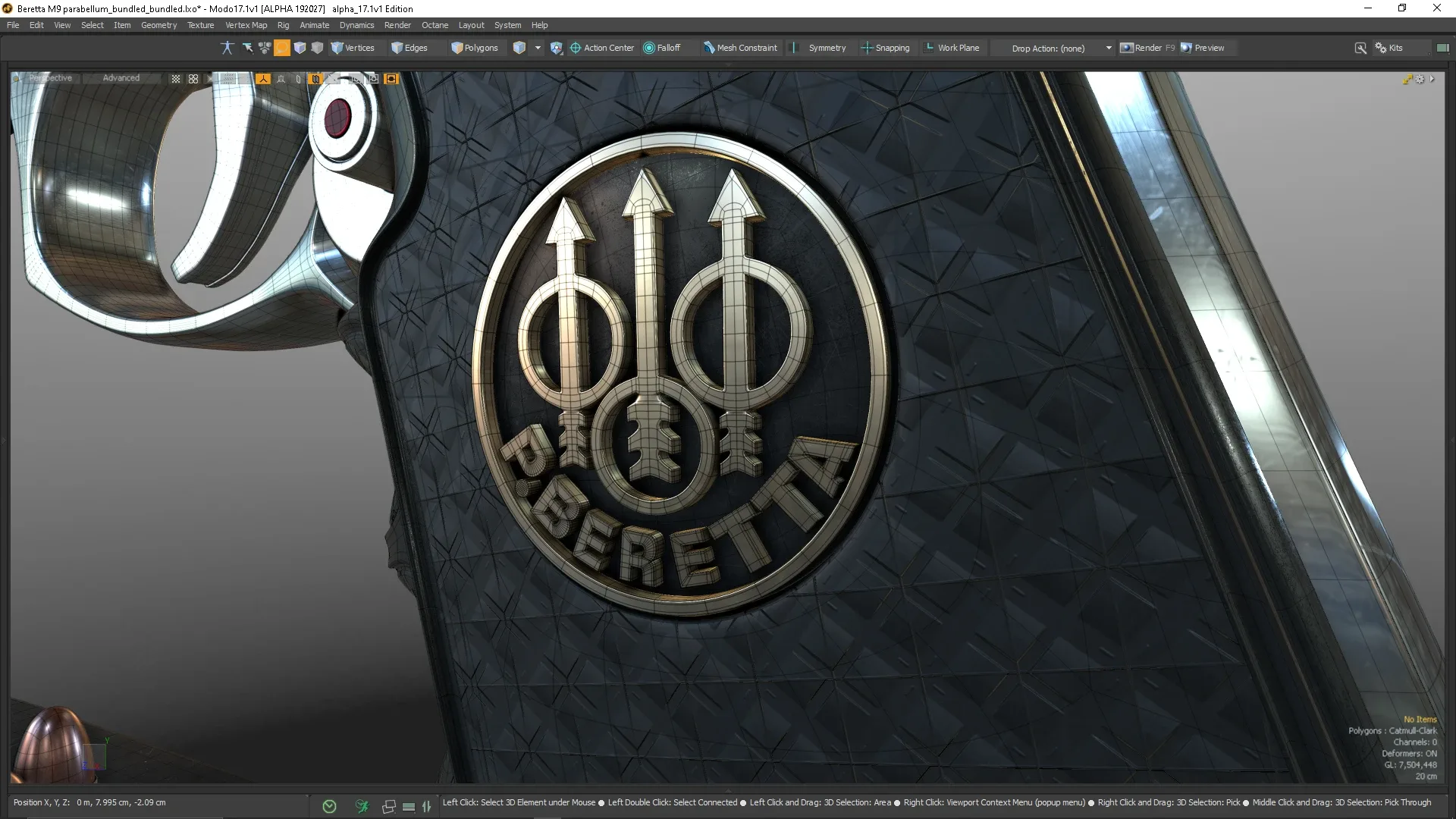Image resolution: width=1456 pixels, height=819 pixels.
Task: Click the Render F9 button
Action: click(x=1147, y=48)
